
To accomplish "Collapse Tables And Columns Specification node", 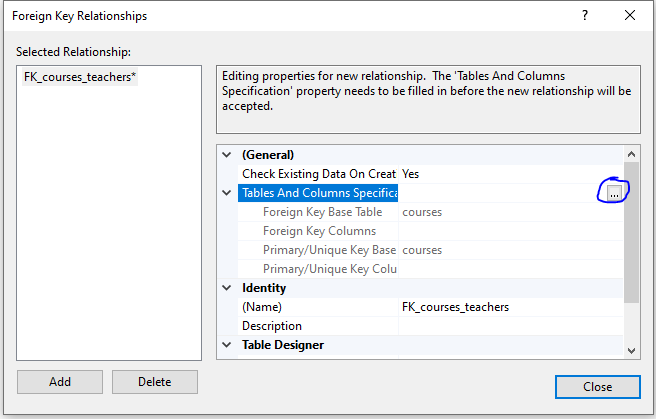I will click(227, 193).
